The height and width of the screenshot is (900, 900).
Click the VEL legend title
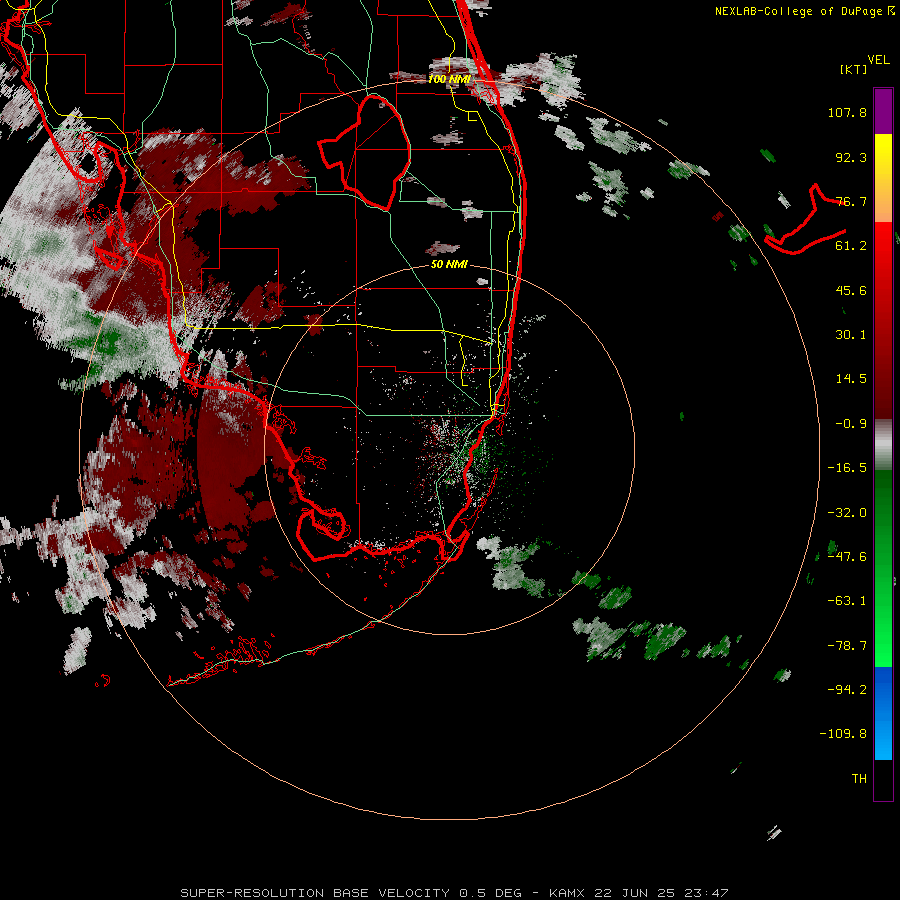point(878,60)
